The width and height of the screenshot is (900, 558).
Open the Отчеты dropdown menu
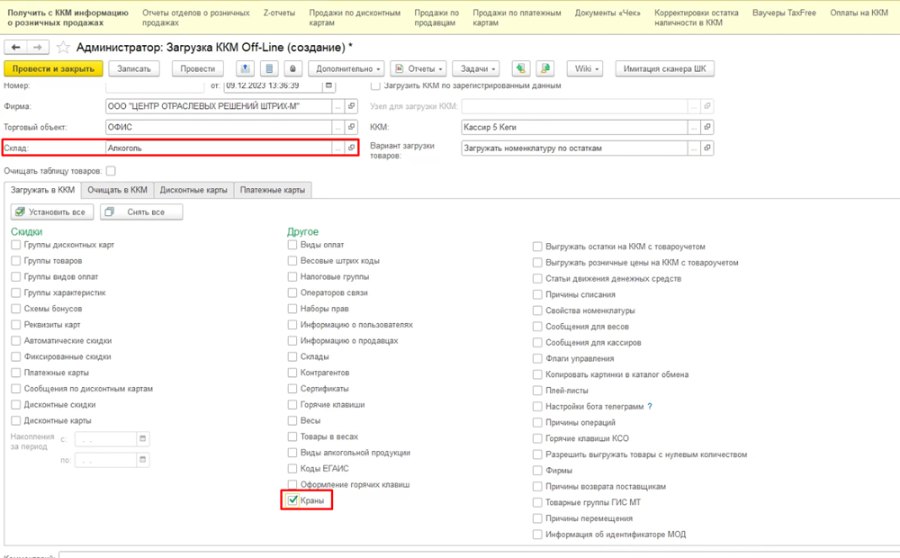pyautogui.click(x=419, y=68)
